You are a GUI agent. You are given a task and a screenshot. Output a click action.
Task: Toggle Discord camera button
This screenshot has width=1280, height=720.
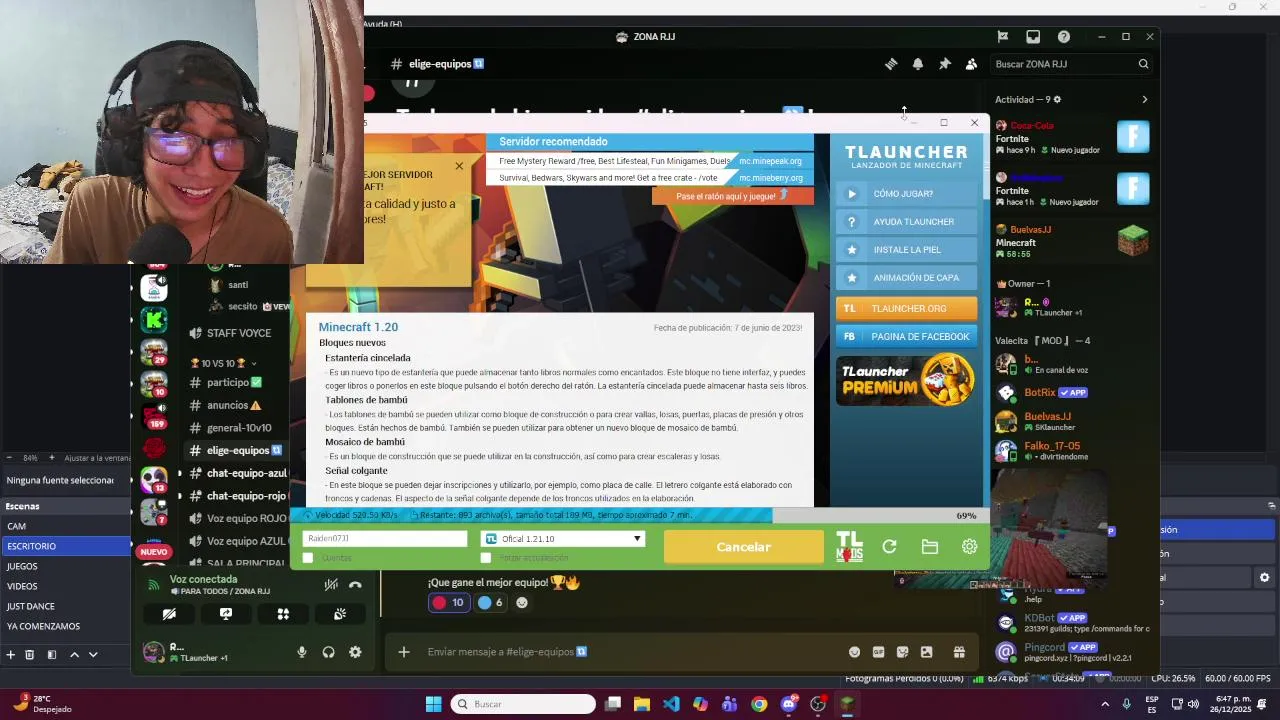click(169, 614)
